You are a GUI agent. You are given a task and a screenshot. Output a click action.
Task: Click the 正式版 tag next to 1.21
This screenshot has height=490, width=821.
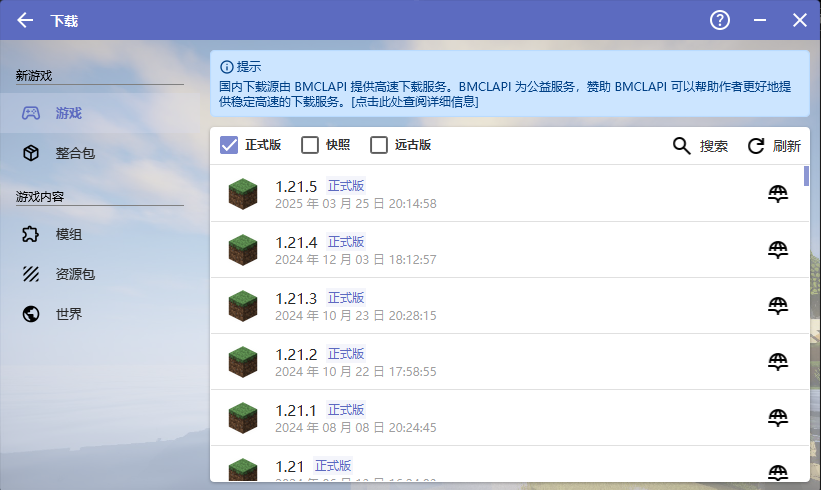coord(333,466)
